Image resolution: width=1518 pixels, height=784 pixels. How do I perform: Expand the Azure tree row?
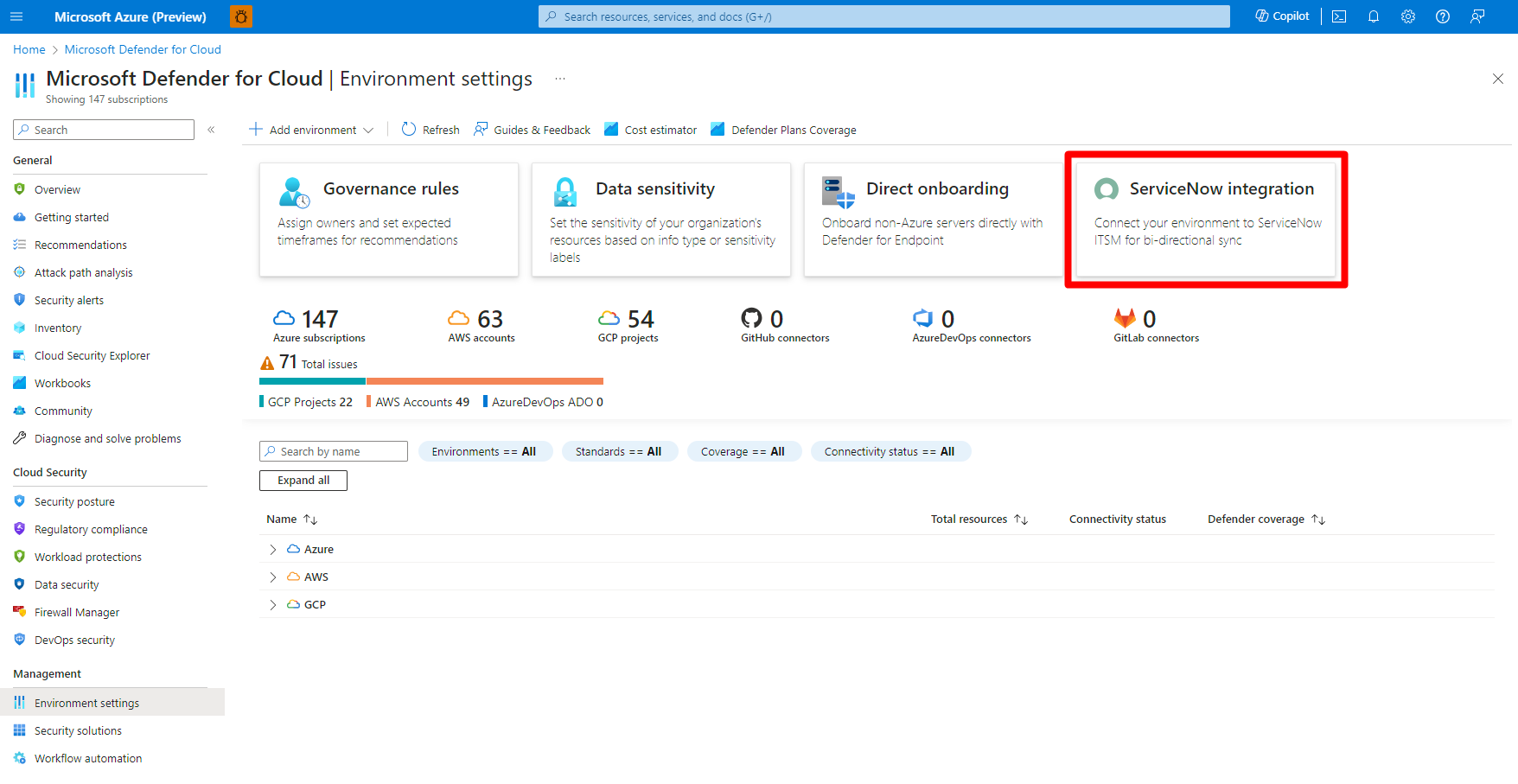(273, 550)
